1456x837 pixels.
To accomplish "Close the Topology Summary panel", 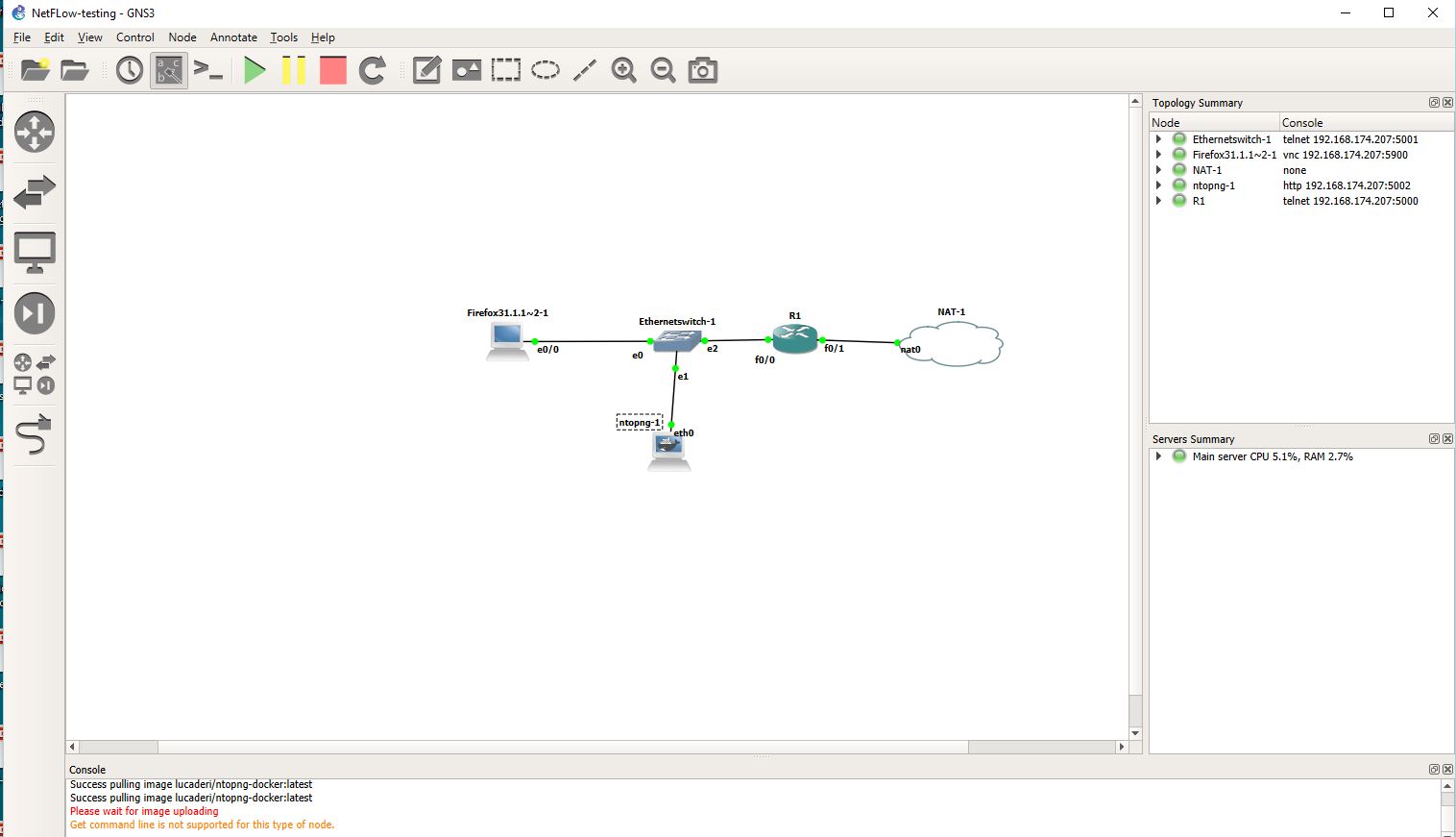I will click(1447, 103).
